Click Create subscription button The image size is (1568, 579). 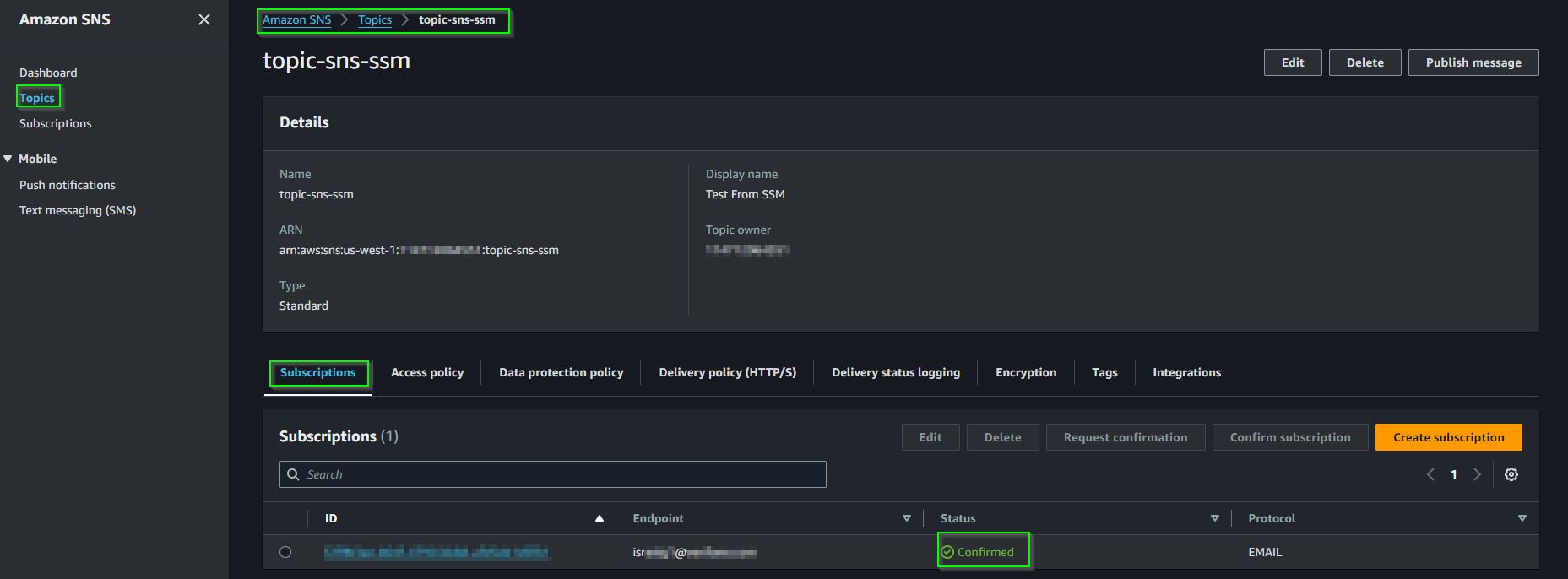coord(1449,437)
